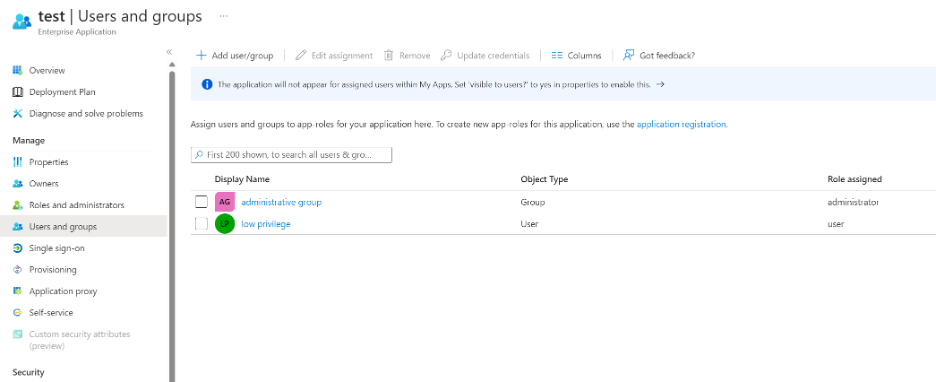936x382 pixels.
Task: Select Owners in the Manage section
Action: pos(44,184)
